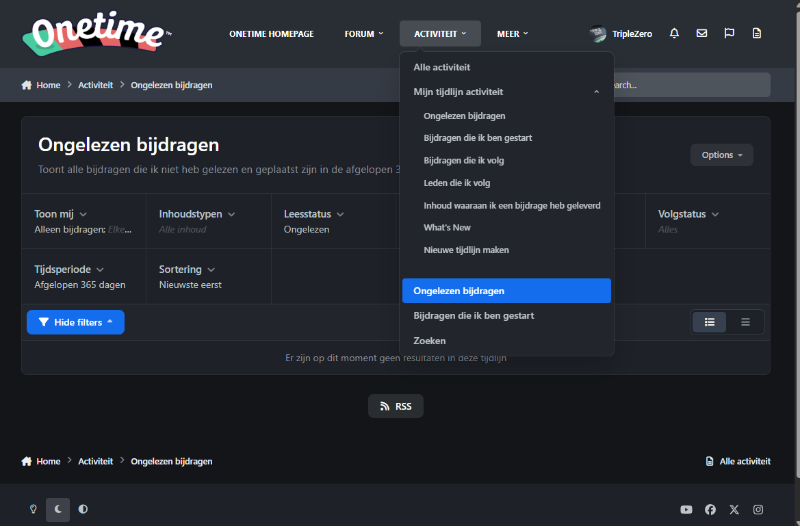This screenshot has height=526, width=800.
Task: Click the flag reports icon
Action: tap(729, 34)
